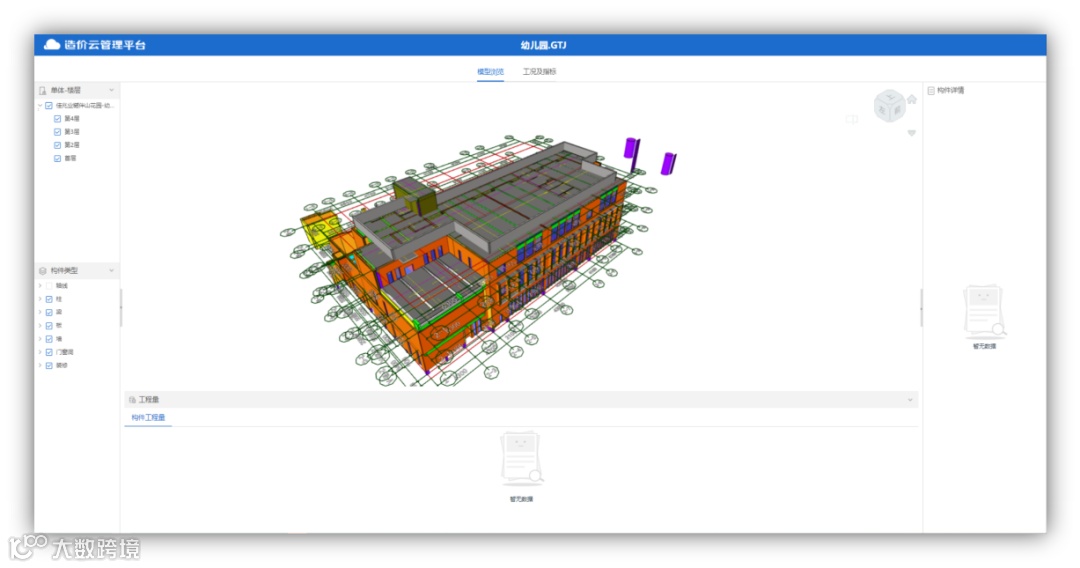Uncheck the 第3层 floor checkbox

tap(58, 132)
